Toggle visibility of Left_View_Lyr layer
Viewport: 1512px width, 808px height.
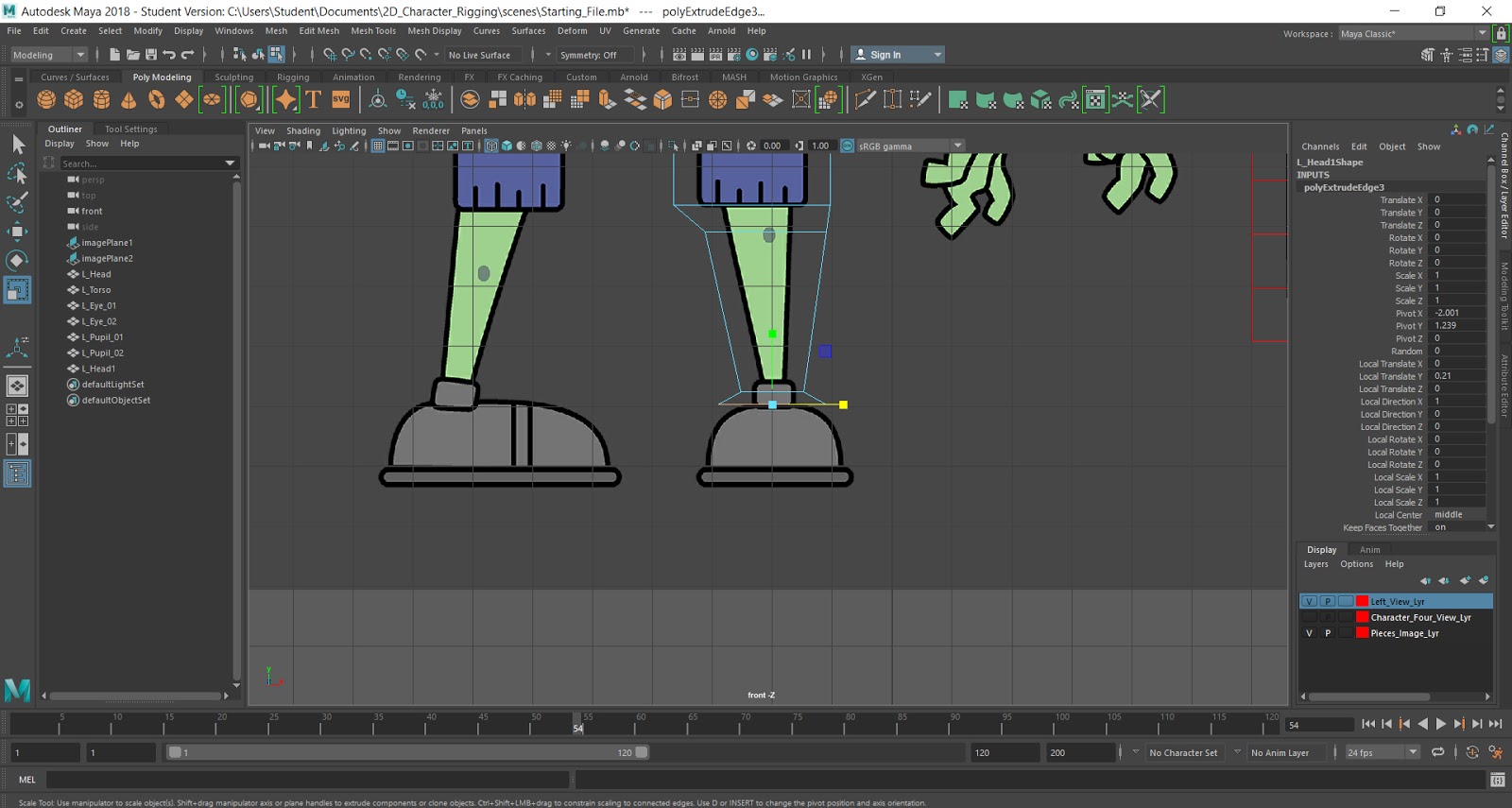[x=1309, y=601]
